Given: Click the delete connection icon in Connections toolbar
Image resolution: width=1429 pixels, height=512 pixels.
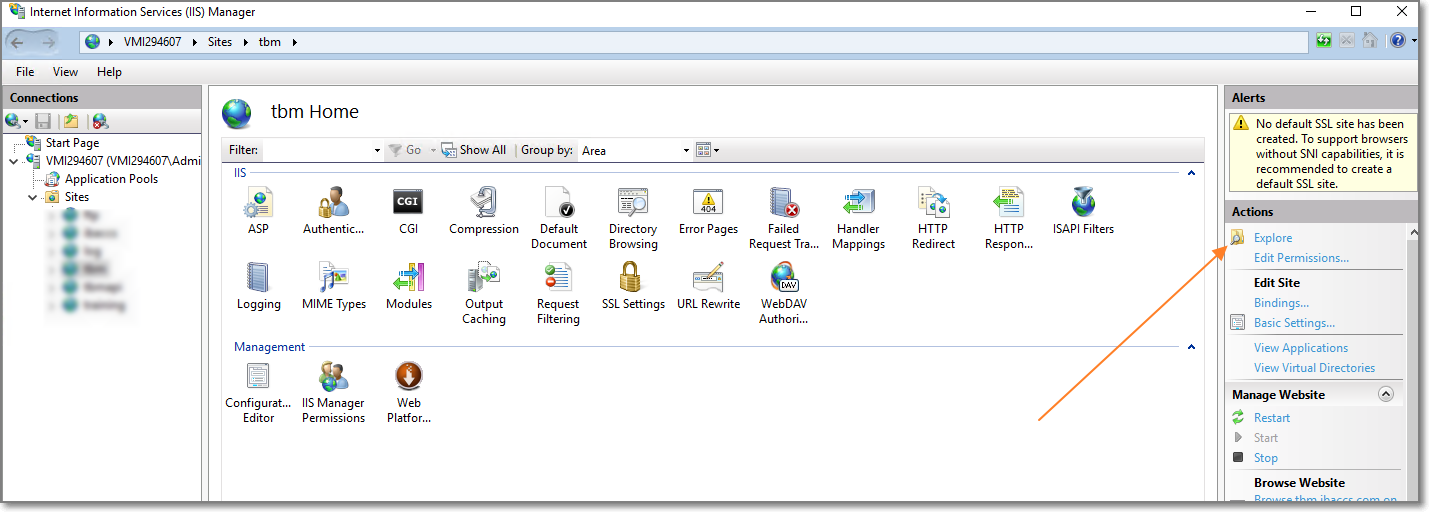Looking at the screenshot, I should [100, 121].
